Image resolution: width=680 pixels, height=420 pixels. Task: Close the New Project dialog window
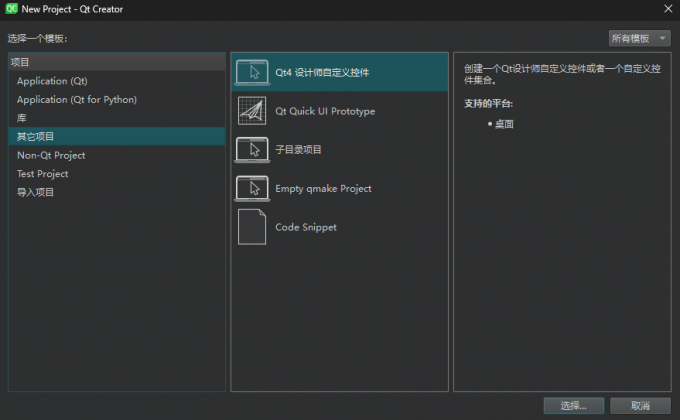click(x=668, y=9)
